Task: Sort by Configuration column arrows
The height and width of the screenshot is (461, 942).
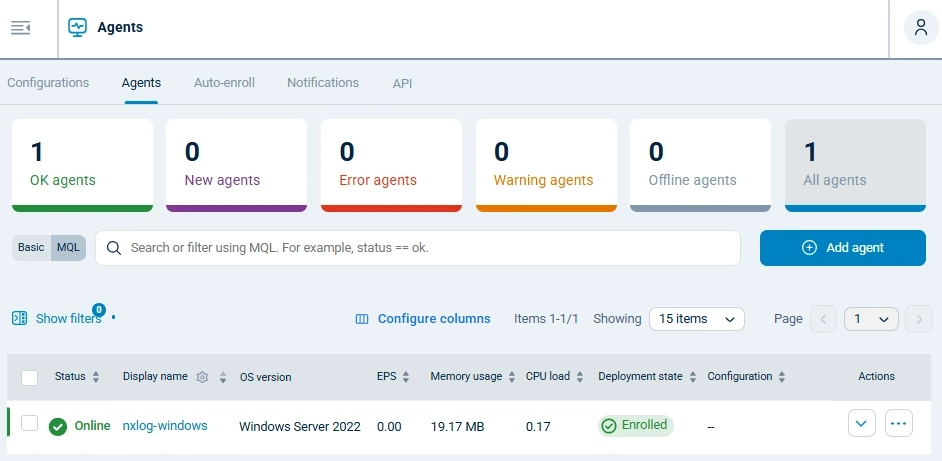Action: point(782,377)
